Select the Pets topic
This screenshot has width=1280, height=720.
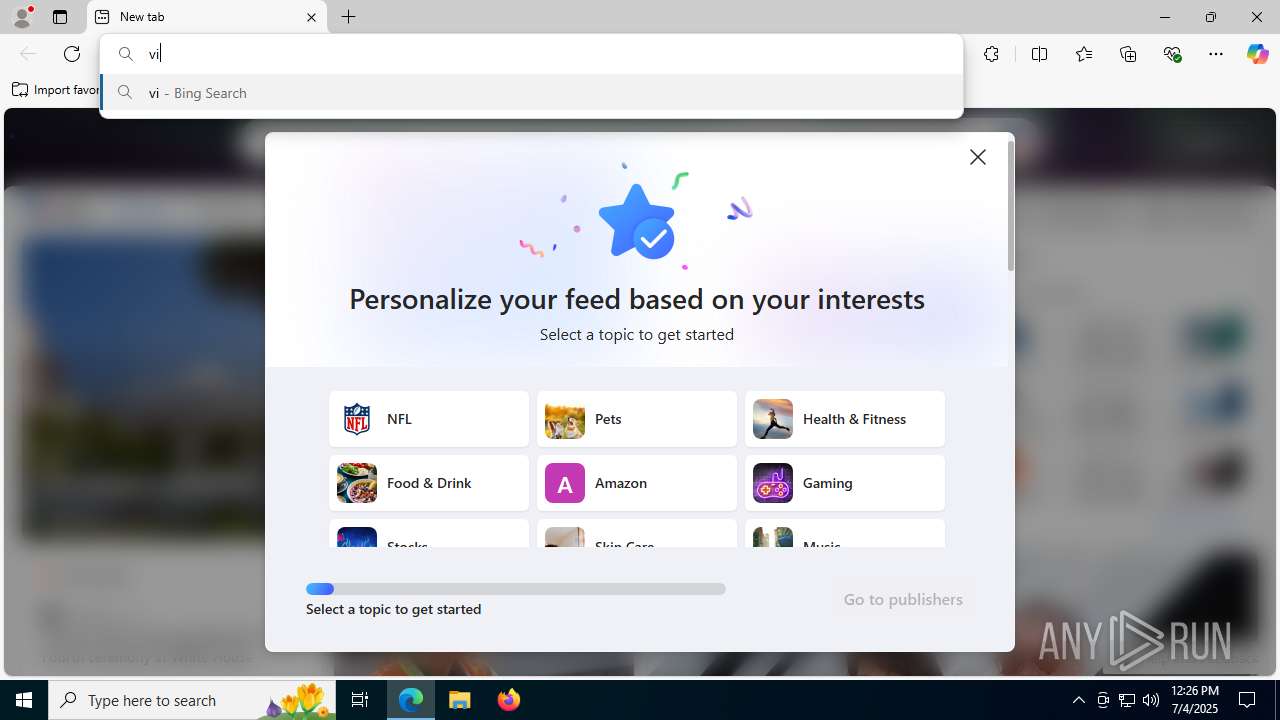click(637, 419)
